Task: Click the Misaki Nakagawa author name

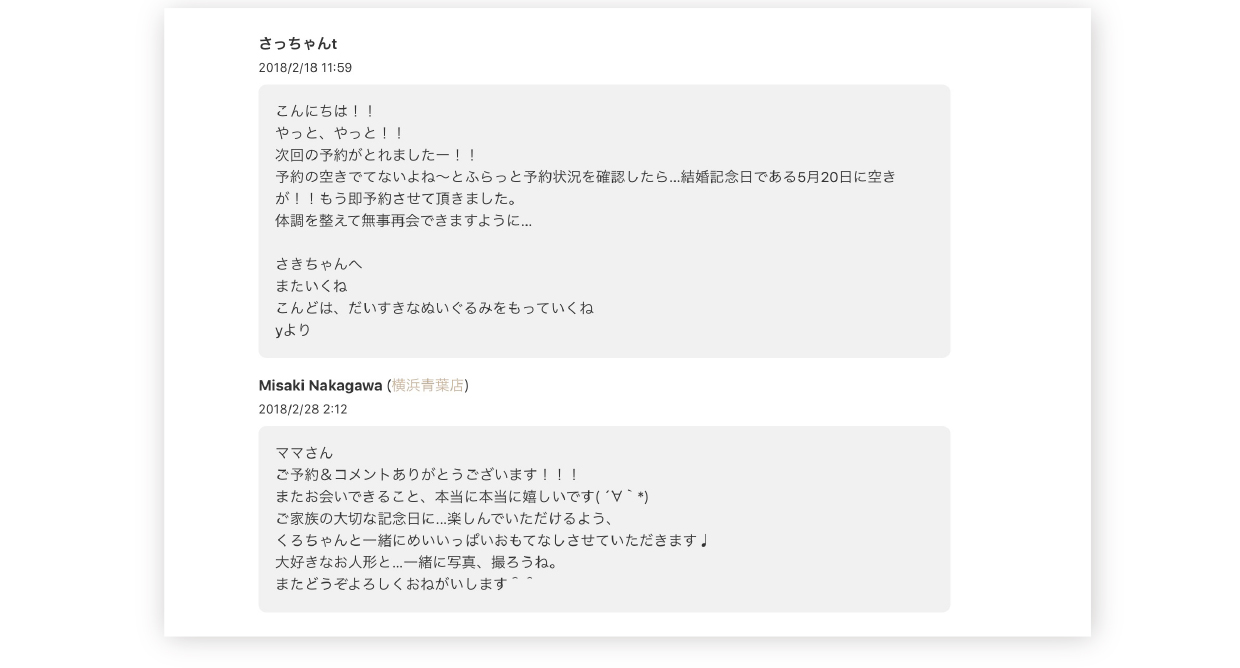Action: click(x=320, y=385)
